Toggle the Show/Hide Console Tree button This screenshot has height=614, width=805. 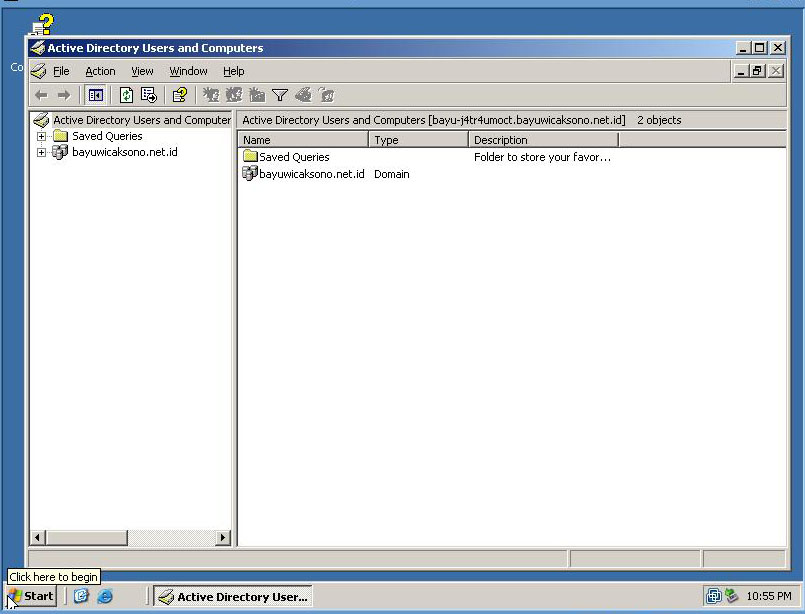coord(95,95)
